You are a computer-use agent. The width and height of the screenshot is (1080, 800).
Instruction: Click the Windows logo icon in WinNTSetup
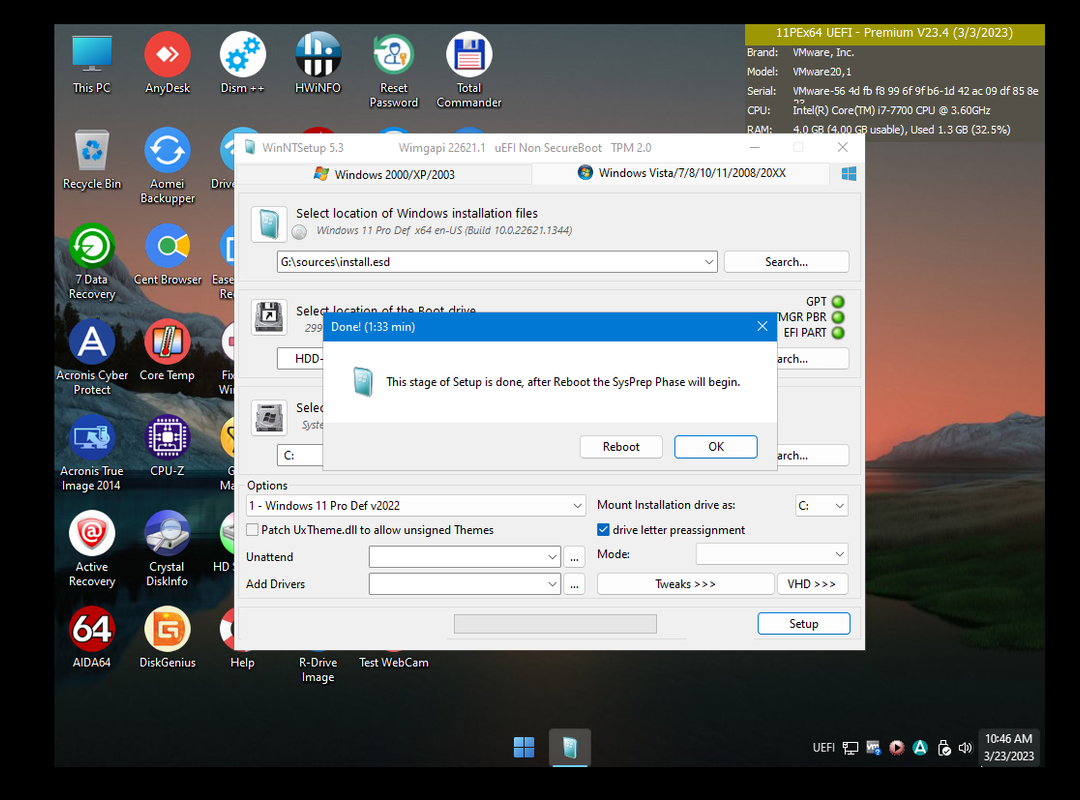[x=849, y=174]
